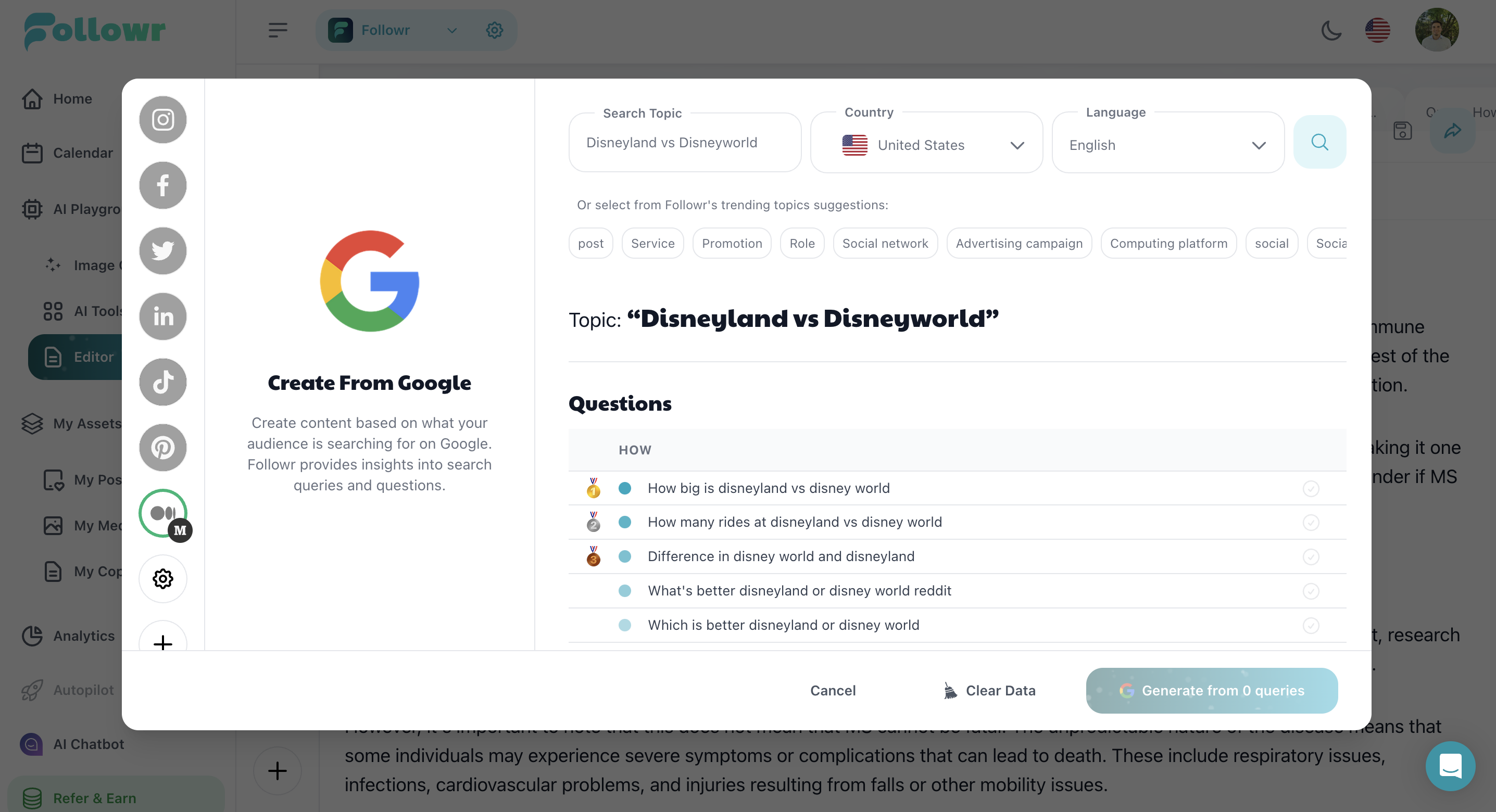Select the Facebook platform icon
This screenshot has width=1496, height=812.
pos(162,185)
